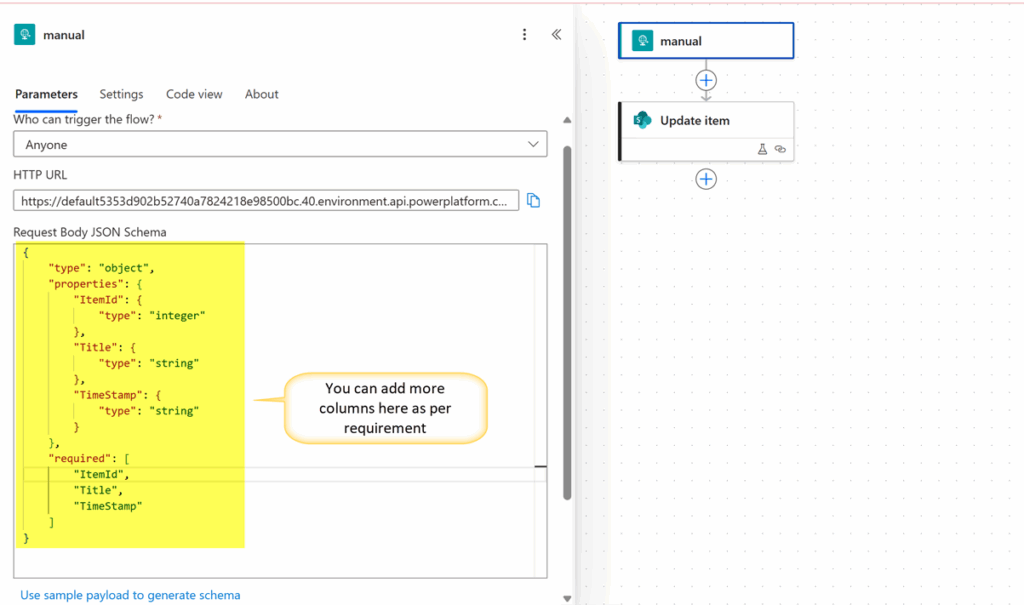1024x605 pixels.
Task: Copy the HTTP URL to clipboard
Action: click(x=534, y=200)
